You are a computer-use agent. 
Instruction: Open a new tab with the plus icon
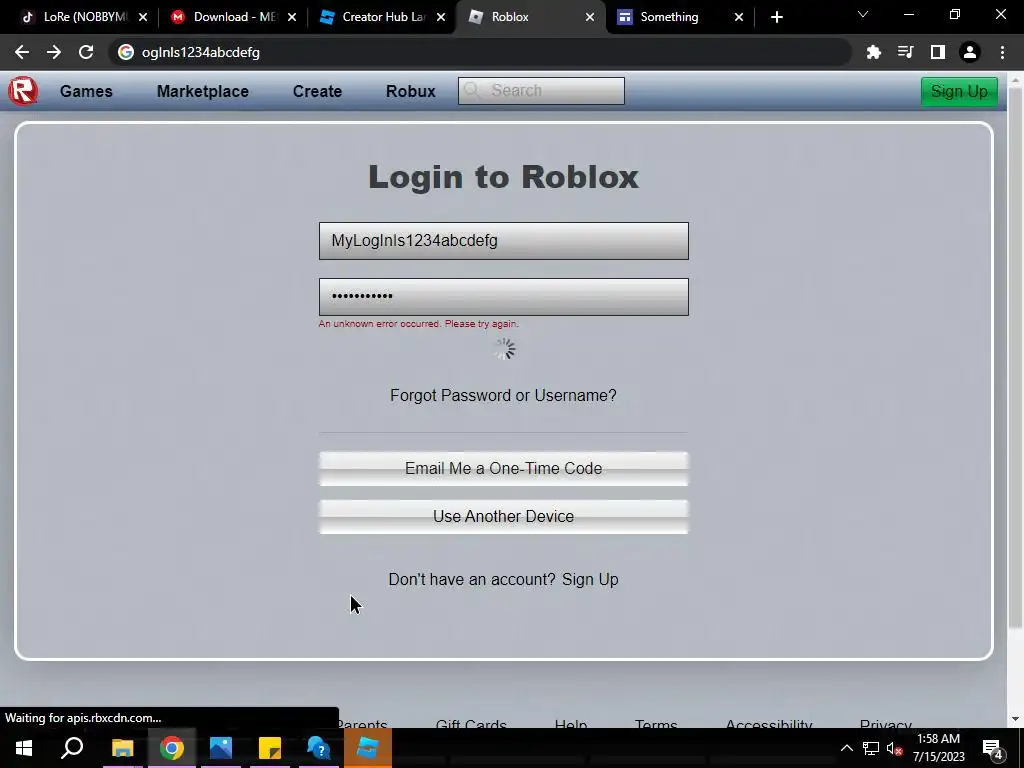tap(776, 17)
